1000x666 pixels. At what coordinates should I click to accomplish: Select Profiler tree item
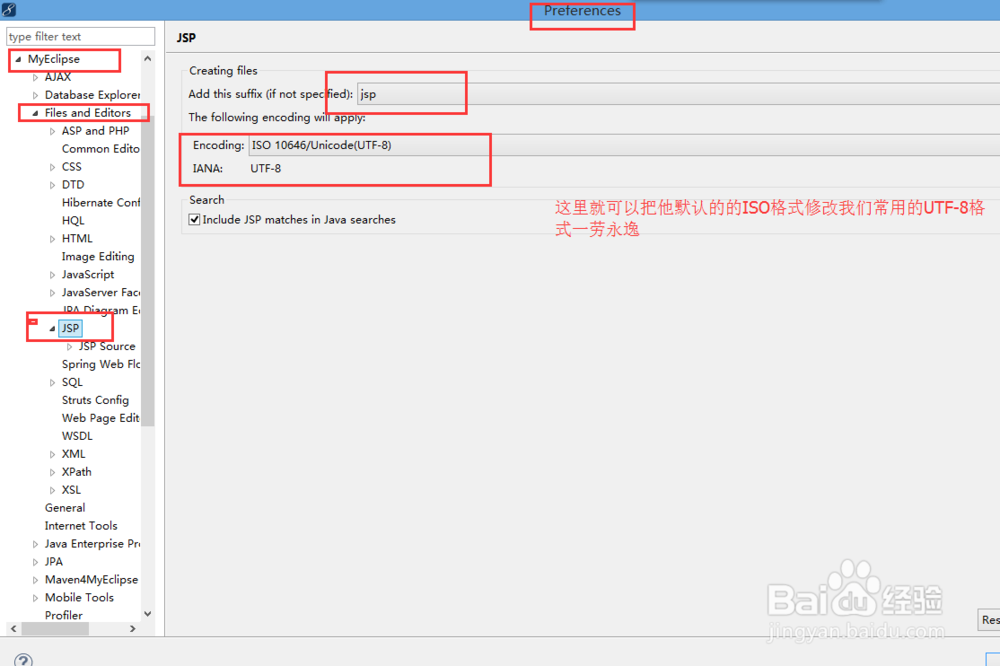tap(63, 615)
